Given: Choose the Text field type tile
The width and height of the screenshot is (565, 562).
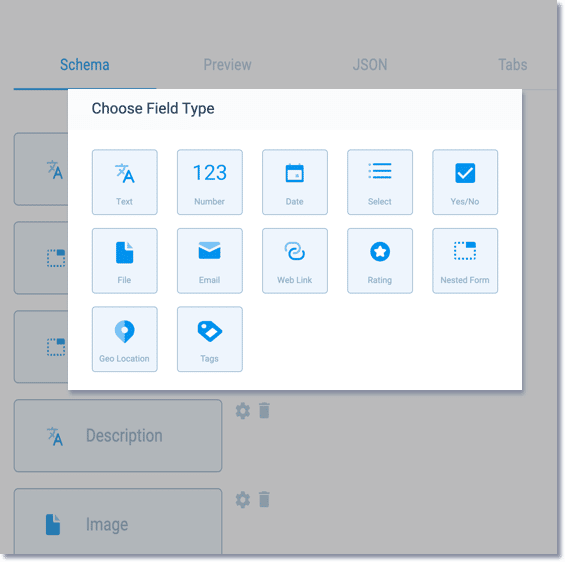Looking at the screenshot, I should pyautogui.click(x=125, y=182).
